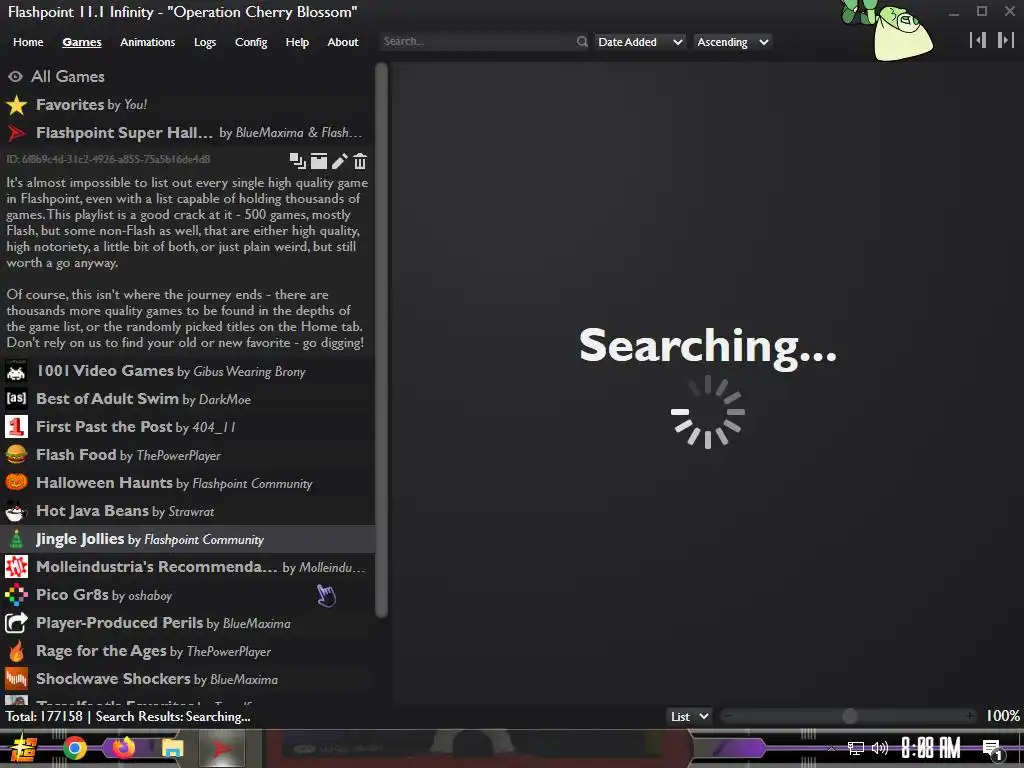Image resolution: width=1024 pixels, height=768 pixels.
Task: Select the Pico Gr8s playlist
Action: click(187, 595)
